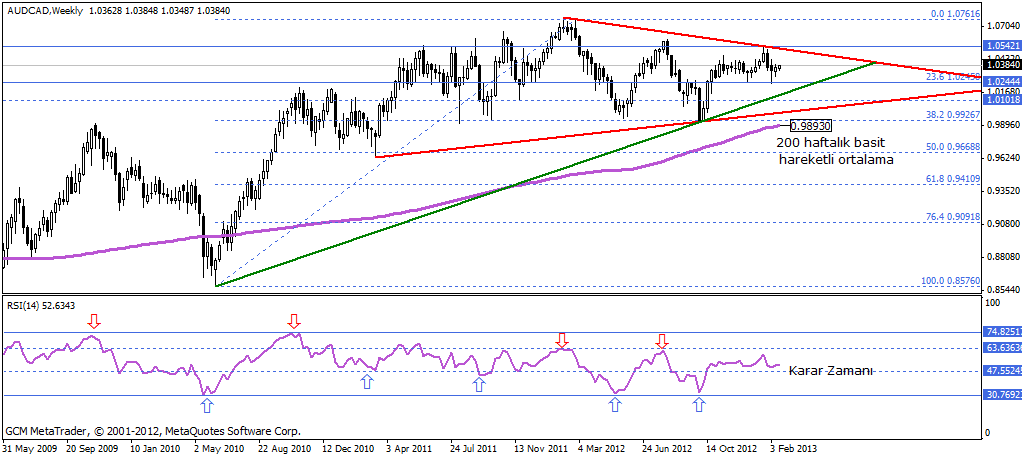1022x456 pixels.
Task: Click the date label 22 Aug 2010
Action: click(284, 449)
